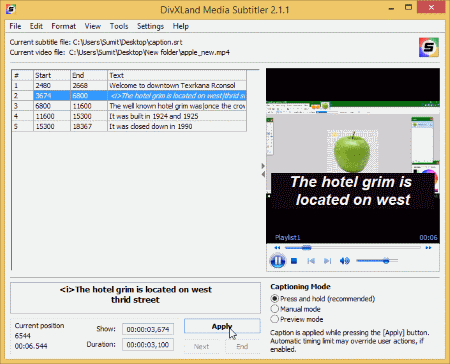Click end time 18367 in row 5
Viewport: 450px width, 364px height.
[89, 126]
